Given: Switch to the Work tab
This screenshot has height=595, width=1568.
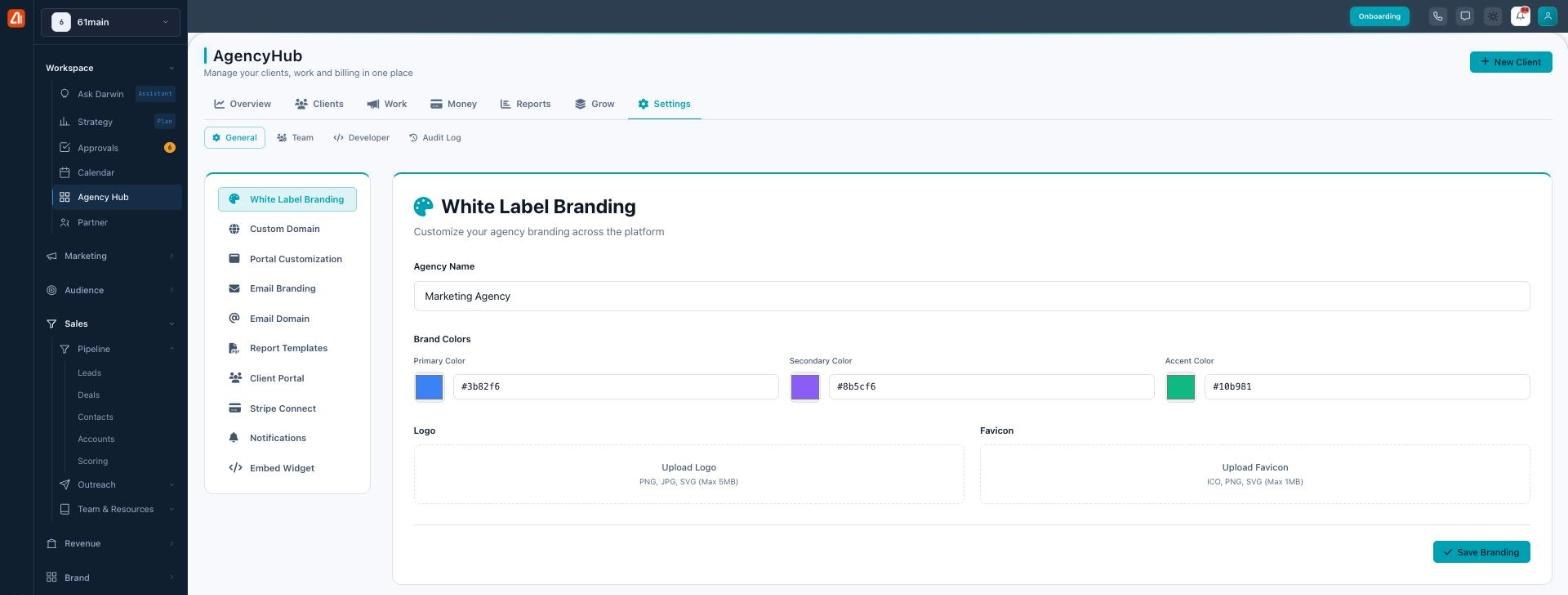Looking at the screenshot, I should [386, 104].
